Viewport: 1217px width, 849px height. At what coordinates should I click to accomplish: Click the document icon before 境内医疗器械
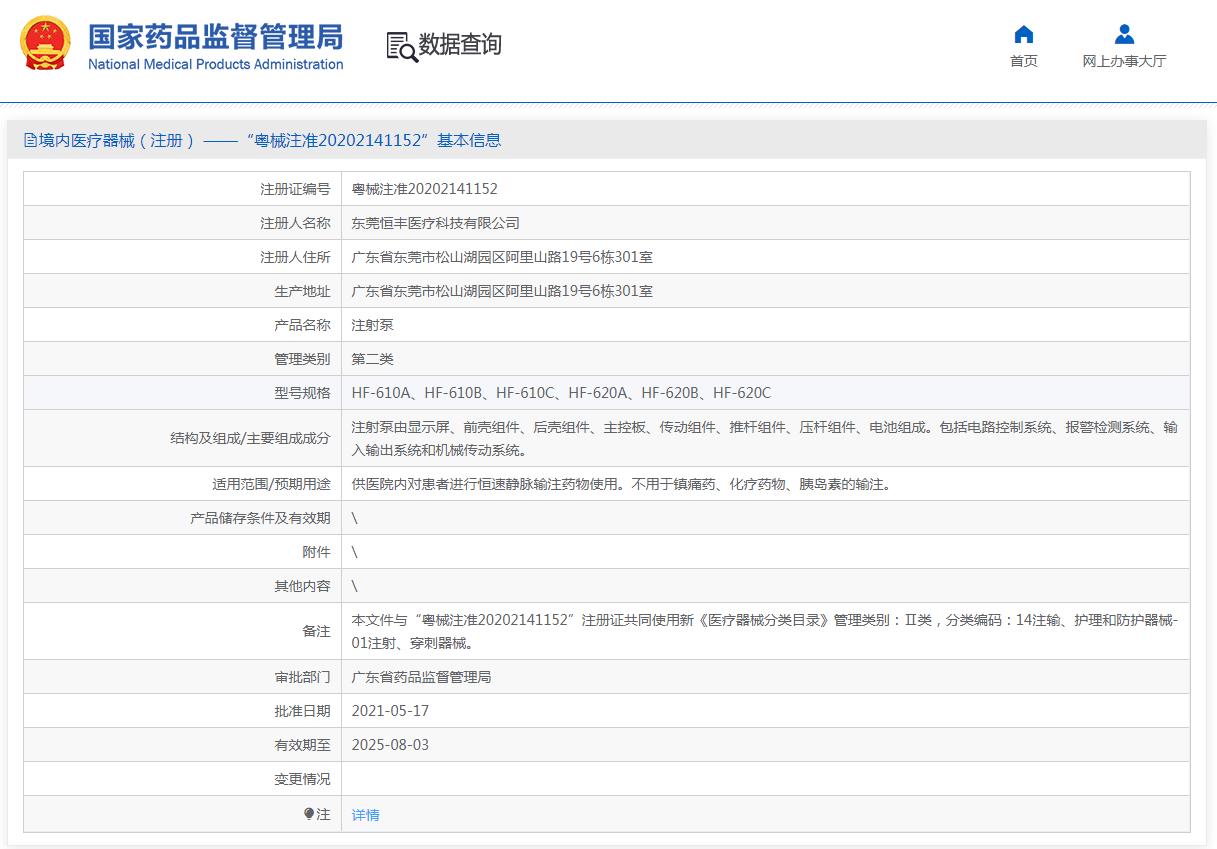tap(30, 141)
